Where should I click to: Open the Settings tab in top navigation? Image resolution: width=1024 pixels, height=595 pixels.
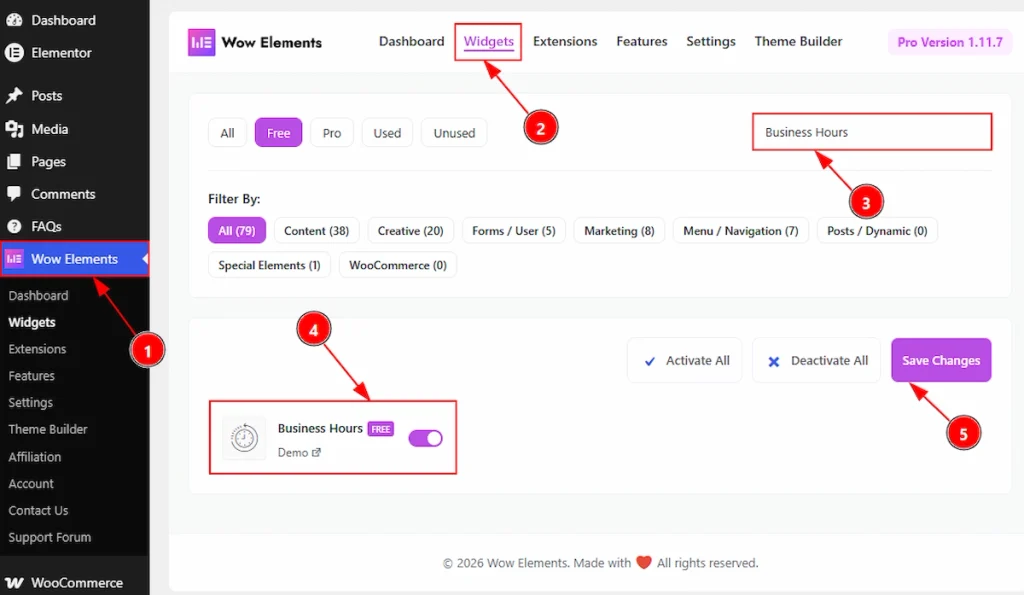(x=711, y=41)
